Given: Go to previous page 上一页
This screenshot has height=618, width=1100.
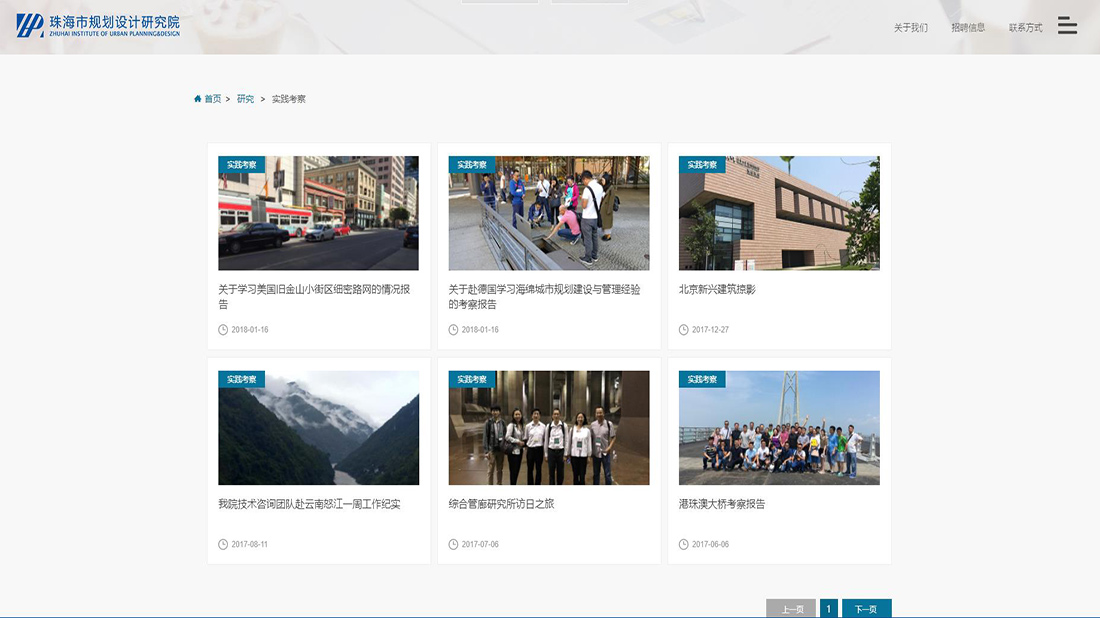Looking at the screenshot, I should [791, 608].
